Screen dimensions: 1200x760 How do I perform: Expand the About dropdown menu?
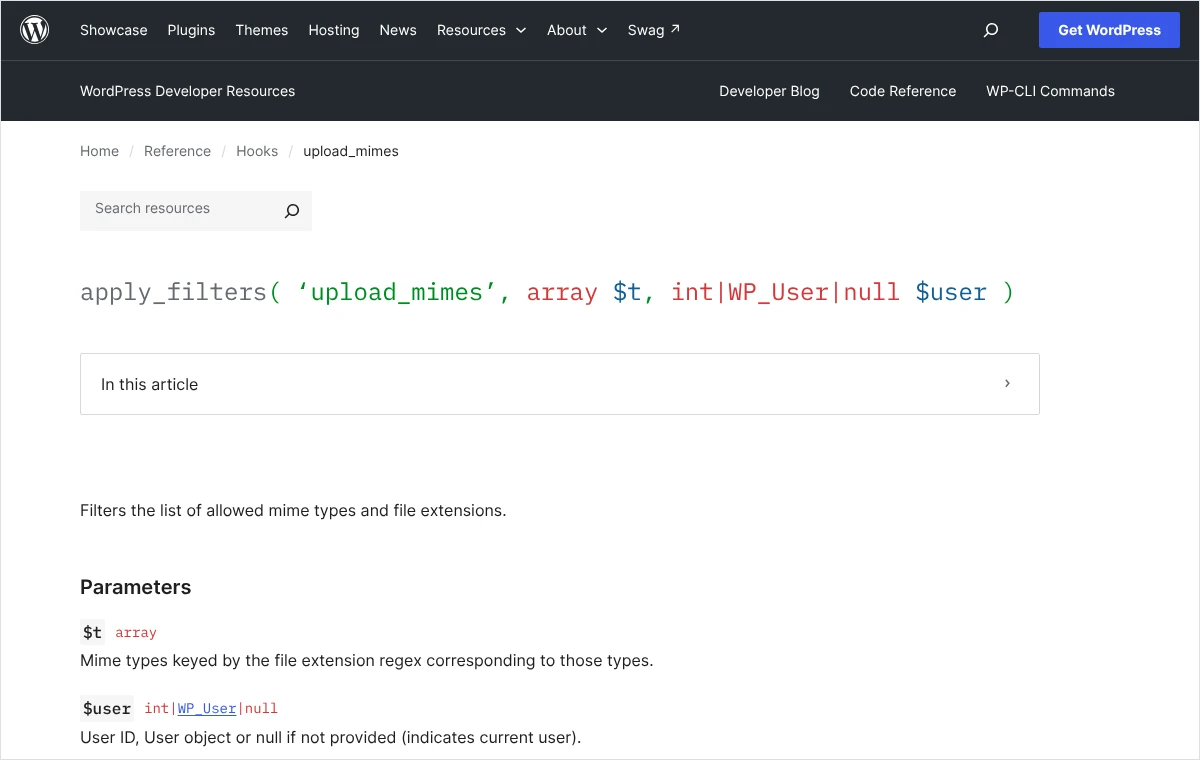pos(577,30)
